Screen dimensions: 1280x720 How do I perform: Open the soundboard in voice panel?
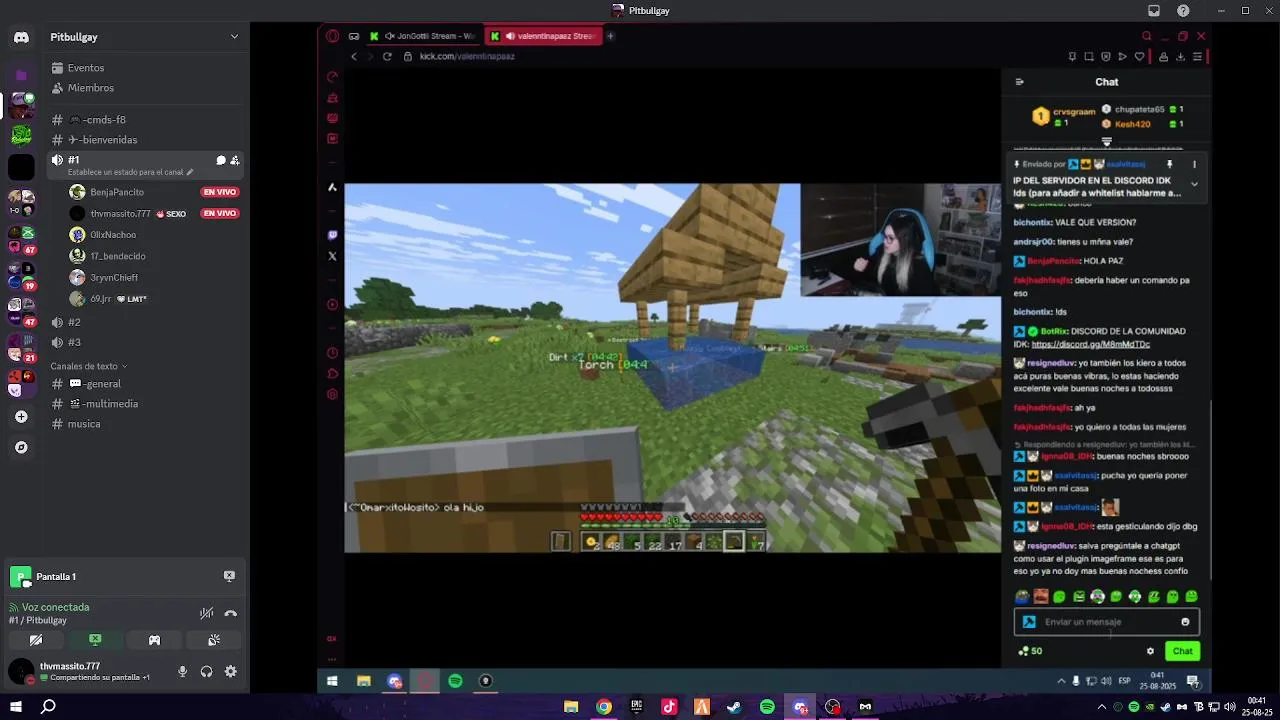point(214,640)
